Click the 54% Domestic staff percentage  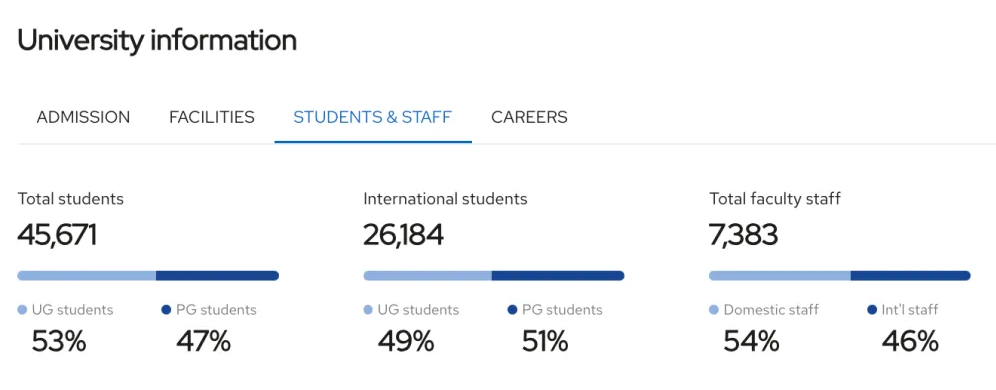(751, 342)
